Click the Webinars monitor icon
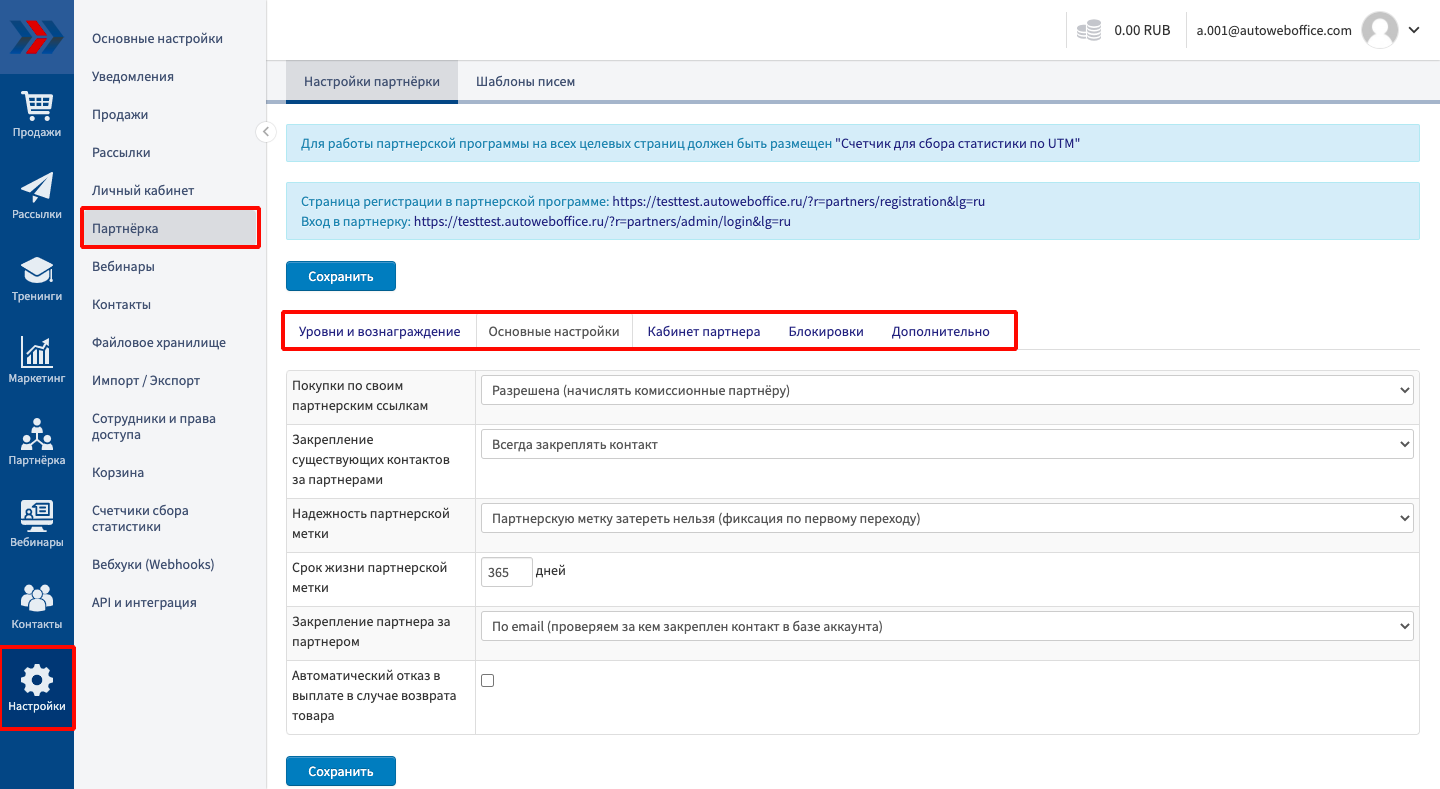 point(37,517)
